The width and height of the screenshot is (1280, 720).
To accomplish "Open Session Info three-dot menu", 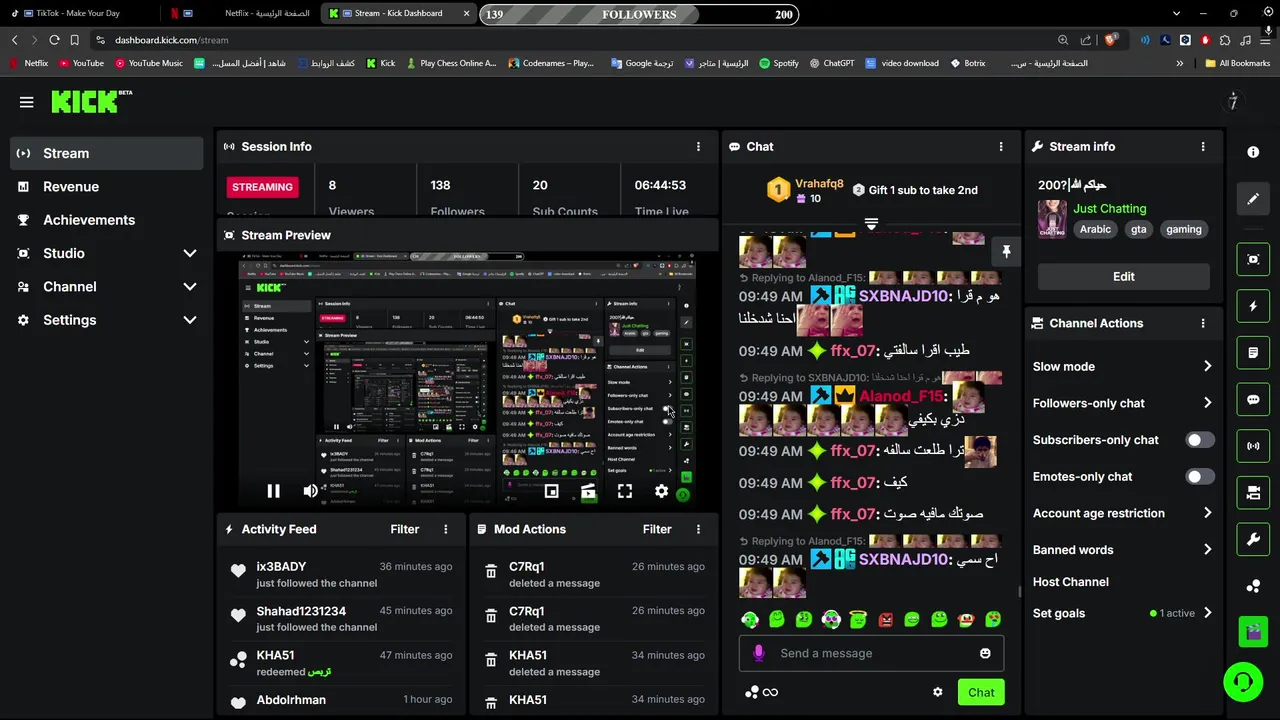I will [x=698, y=146].
